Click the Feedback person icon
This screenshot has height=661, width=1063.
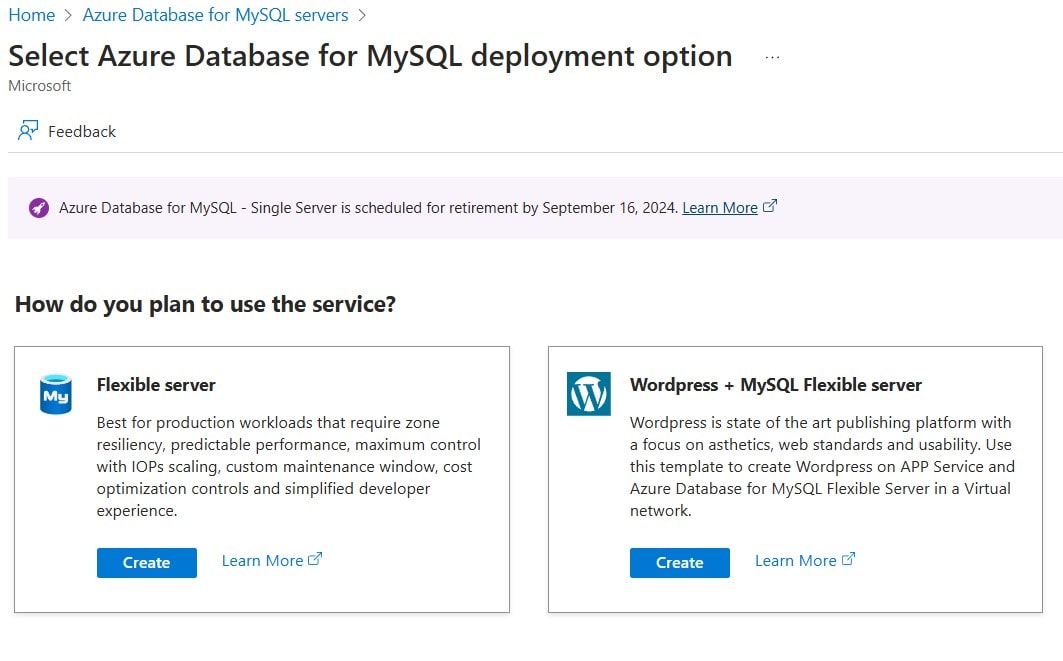(28, 130)
